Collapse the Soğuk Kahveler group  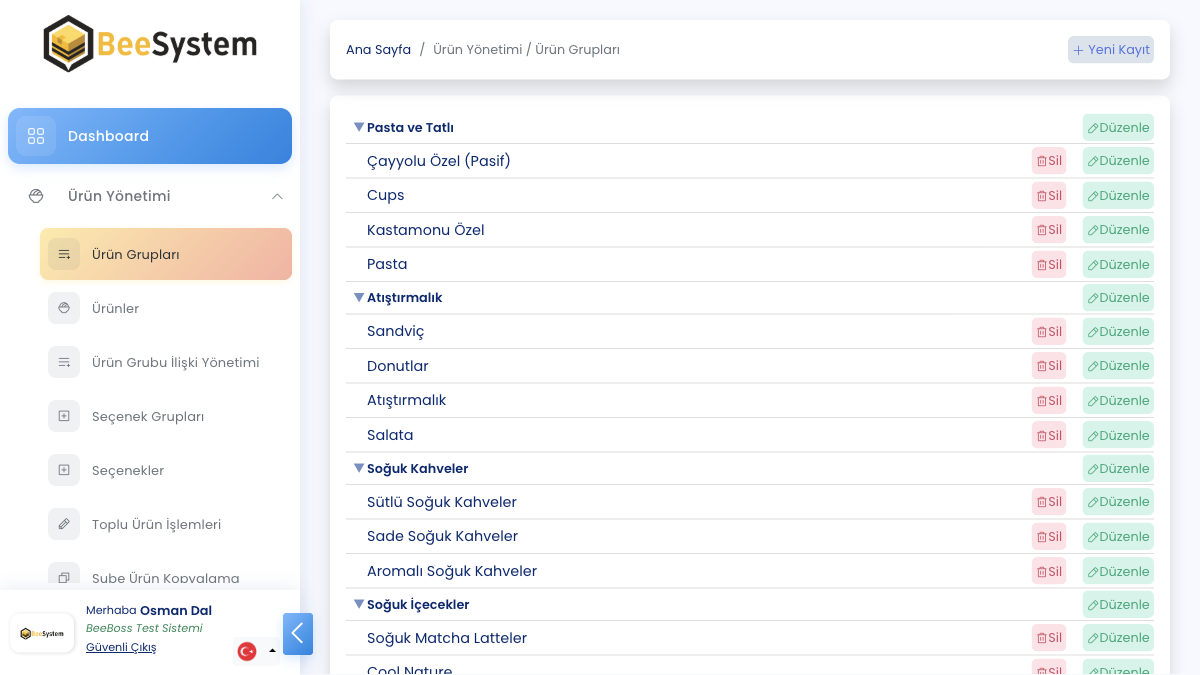point(359,468)
